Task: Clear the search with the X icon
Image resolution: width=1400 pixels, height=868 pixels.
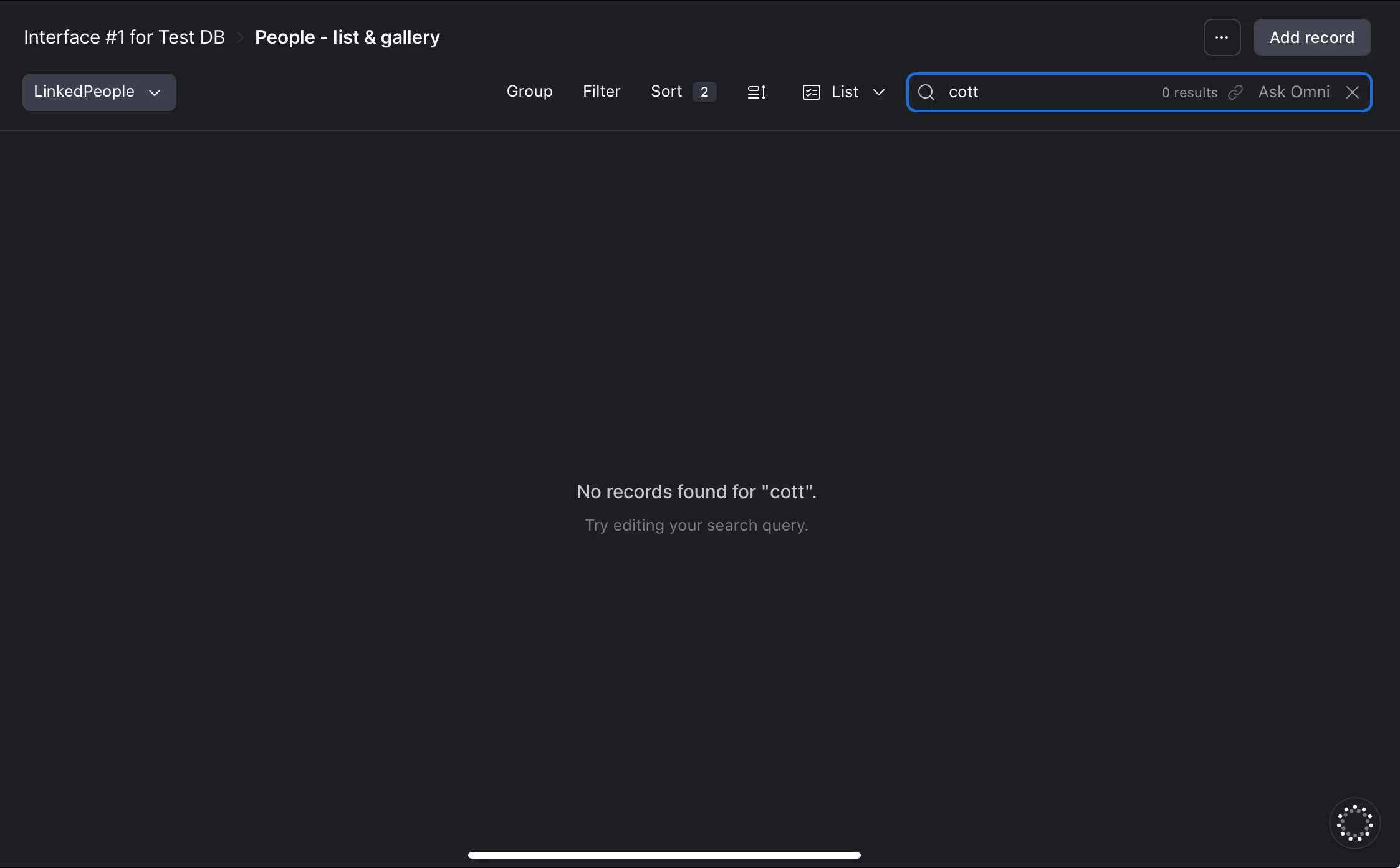Action: pyautogui.click(x=1352, y=92)
